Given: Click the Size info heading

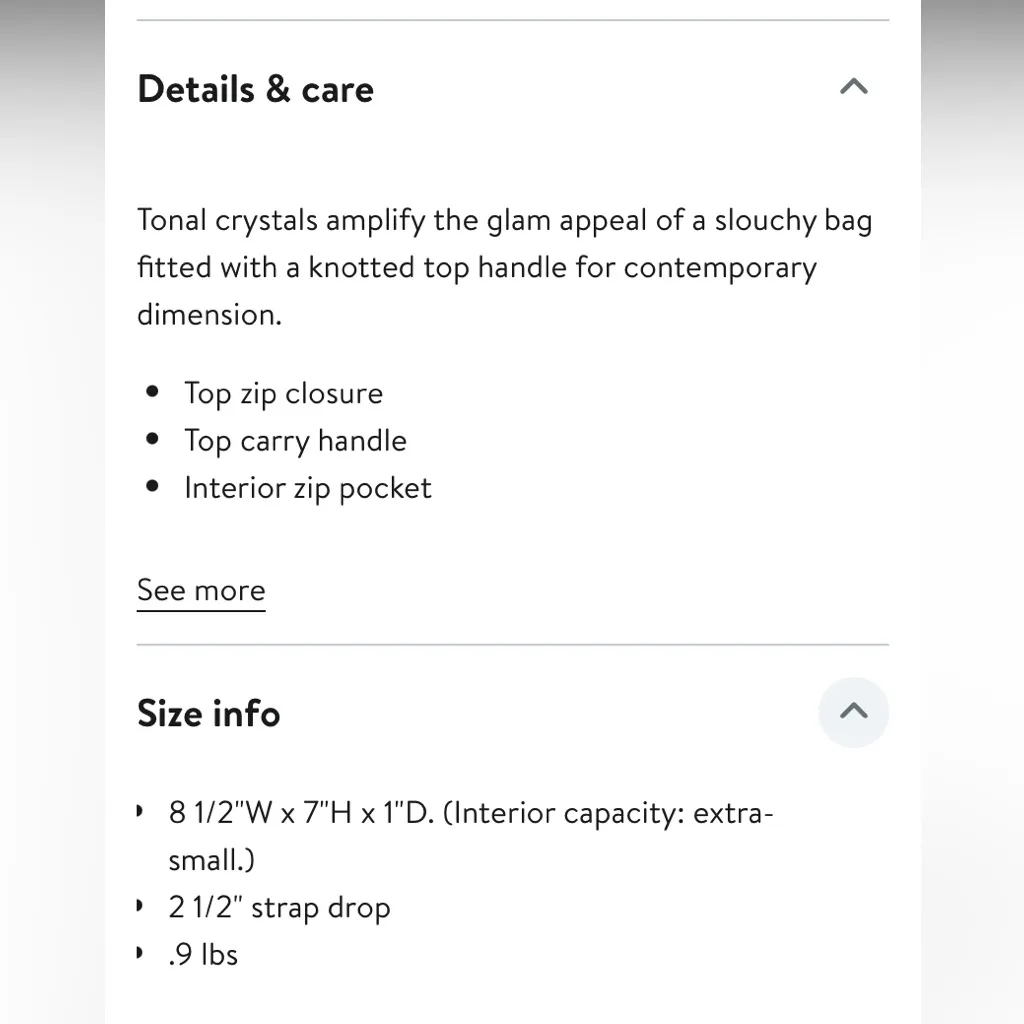Looking at the screenshot, I should pos(208,714).
